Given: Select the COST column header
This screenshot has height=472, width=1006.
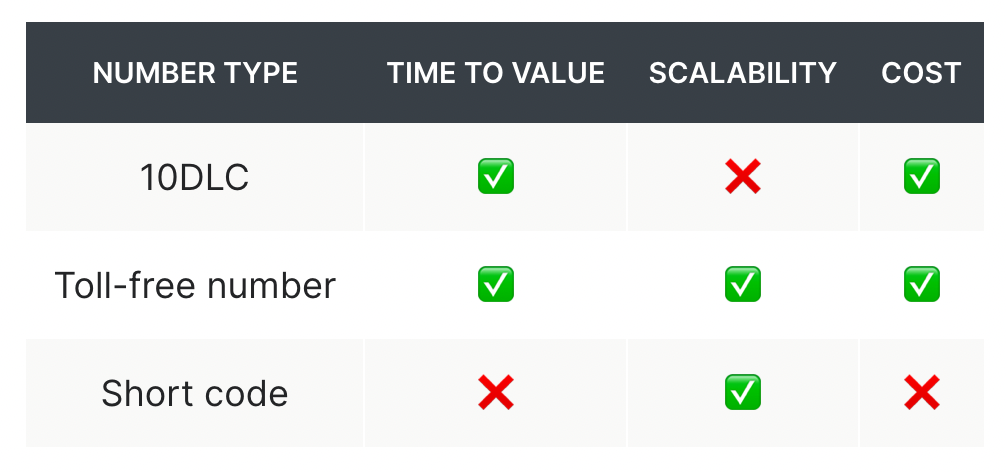Looking at the screenshot, I should pos(921,73).
